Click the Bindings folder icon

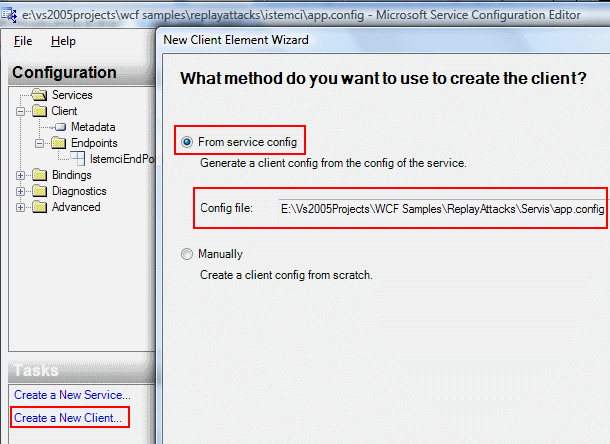point(39,175)
